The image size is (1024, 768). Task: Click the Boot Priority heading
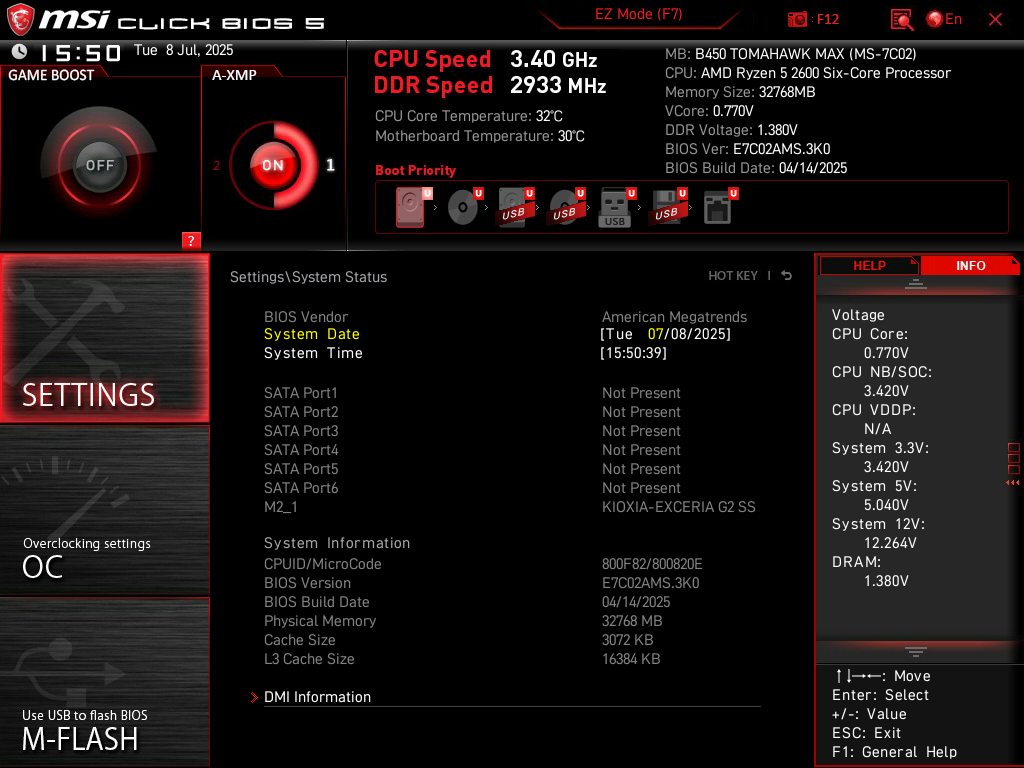(415, 170)
